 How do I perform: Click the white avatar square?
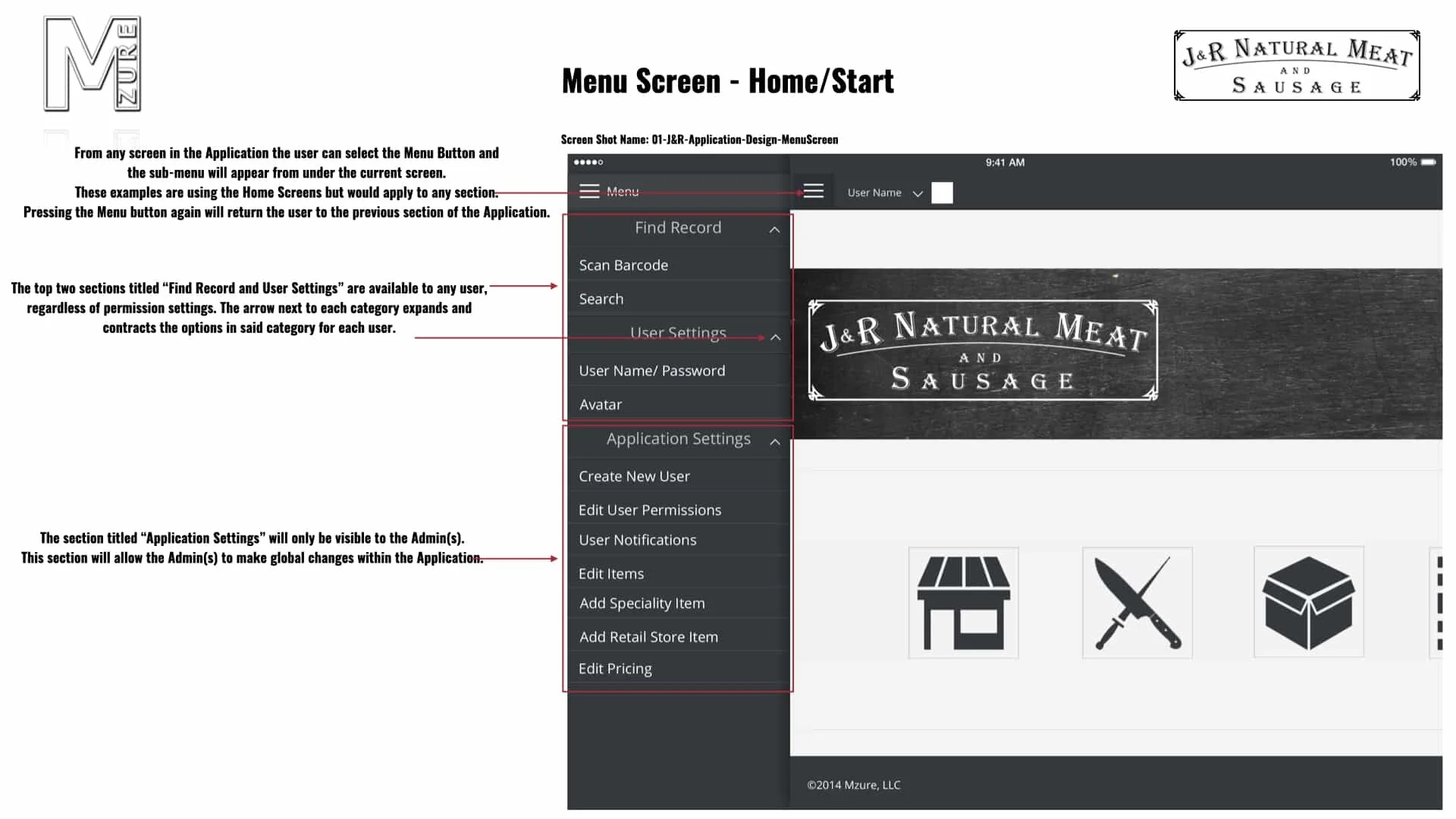point(942,193)
